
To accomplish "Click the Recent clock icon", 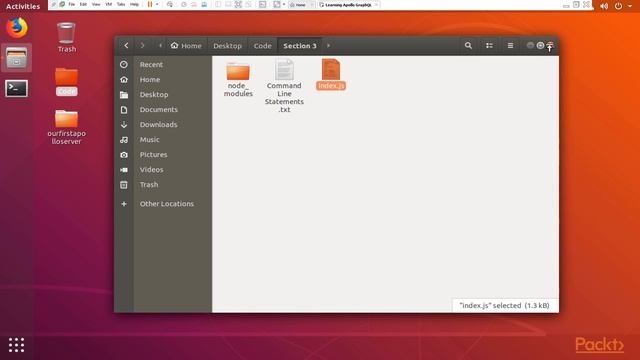I will pos(124,64).
